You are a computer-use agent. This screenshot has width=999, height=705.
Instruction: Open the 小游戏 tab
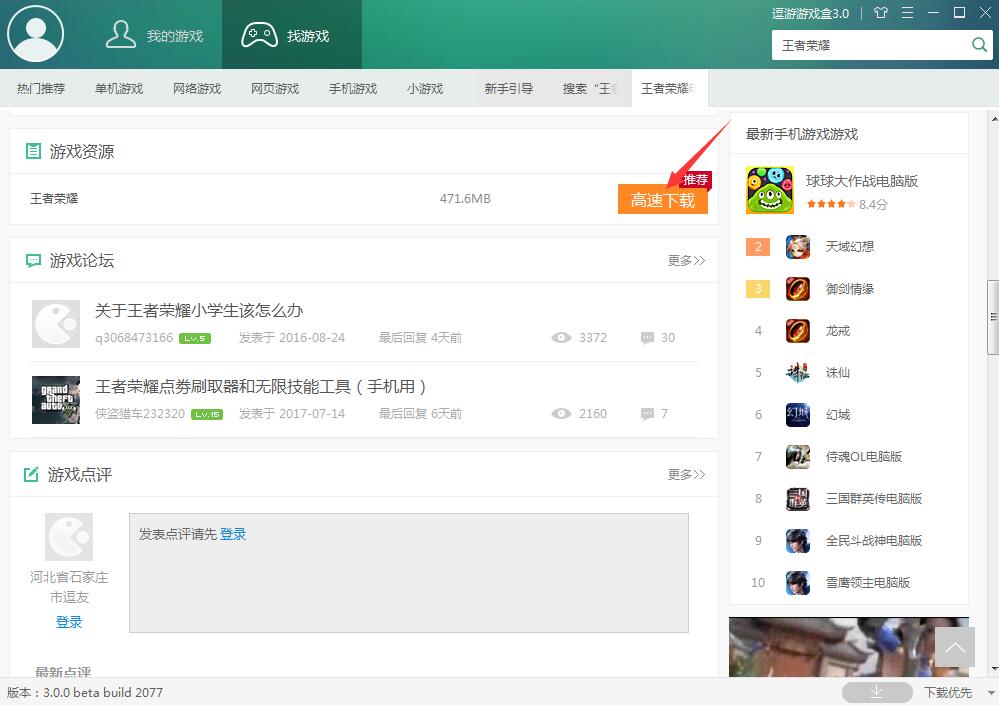pyautogui.click(x=425, y=89)
